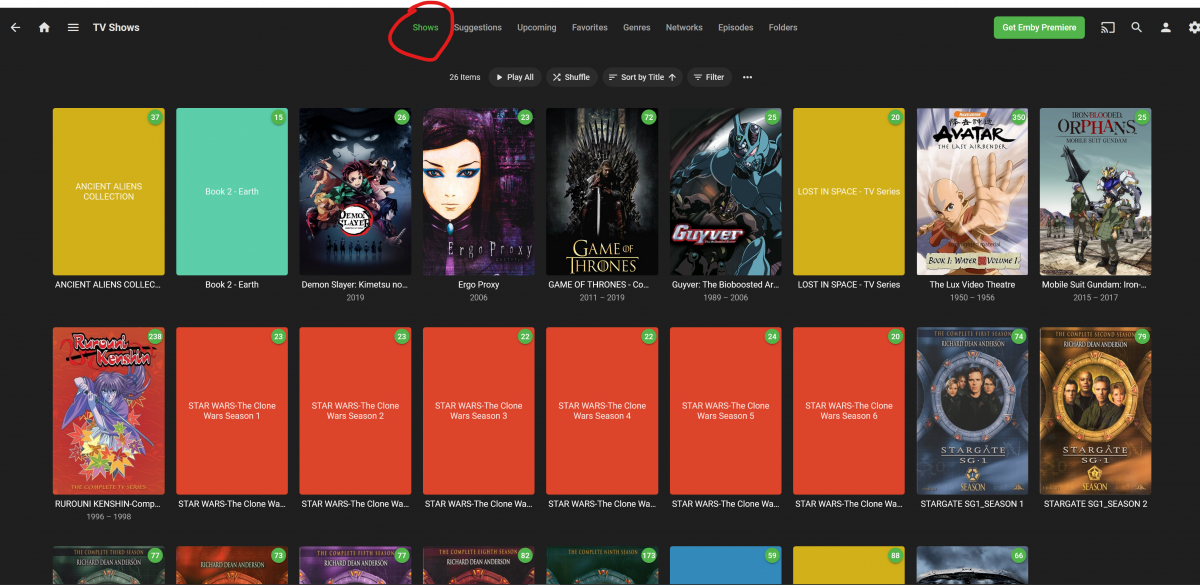Open the Ancient Aliens Collection yellow tile
The image size is (1200, 585).
point(108,192)
